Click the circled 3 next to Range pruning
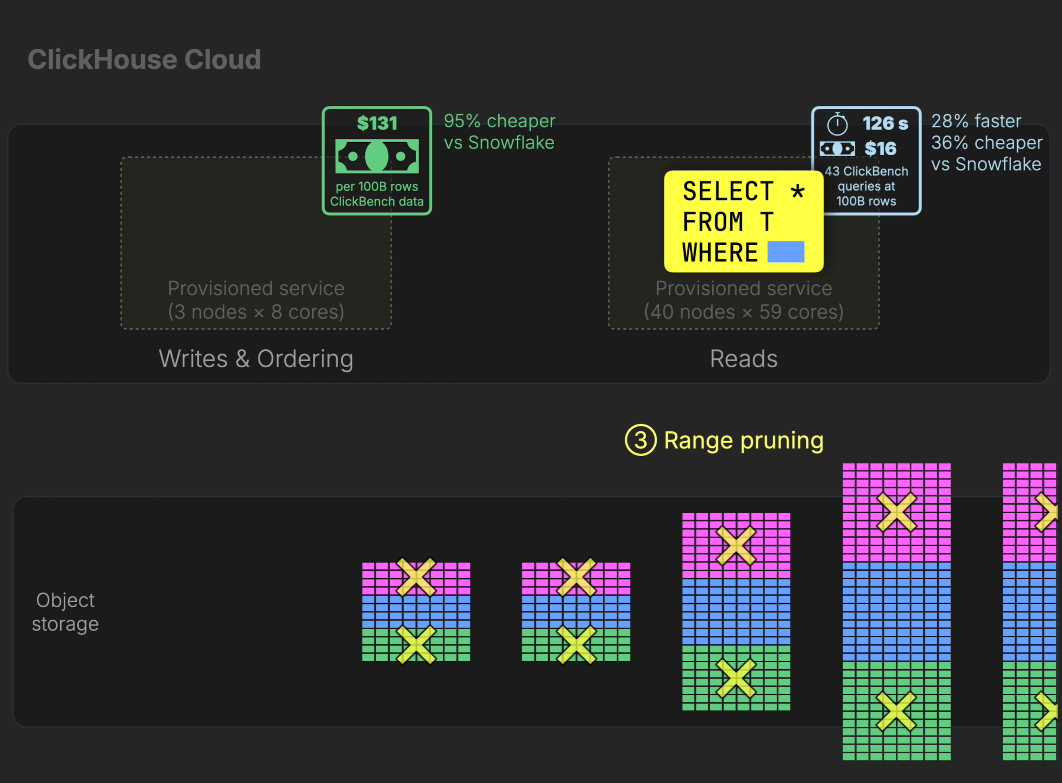Viewport: 1062px width, 783px height. [x=640, y=440]
